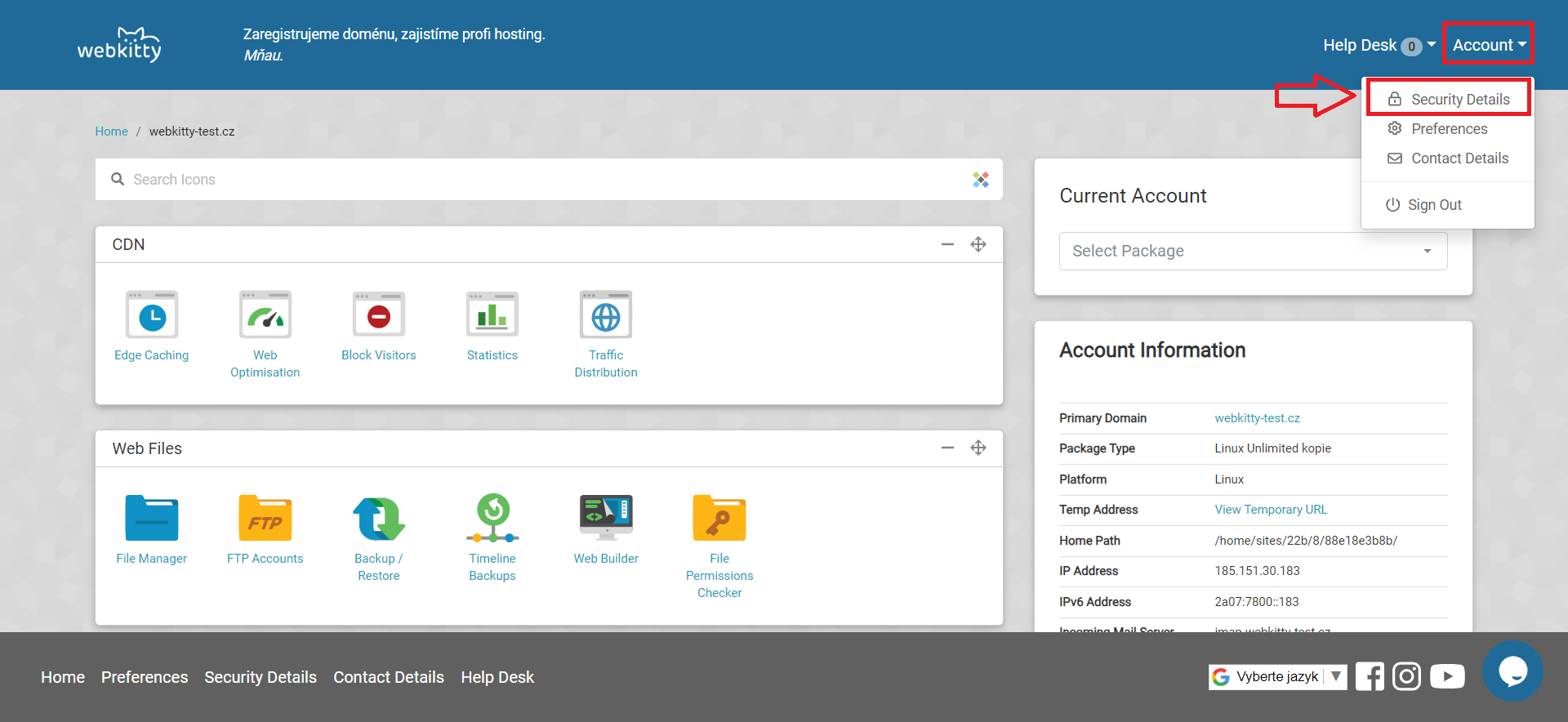Open FTP Accounts folder icon
1568x722 pixels.
pos(265,518)
